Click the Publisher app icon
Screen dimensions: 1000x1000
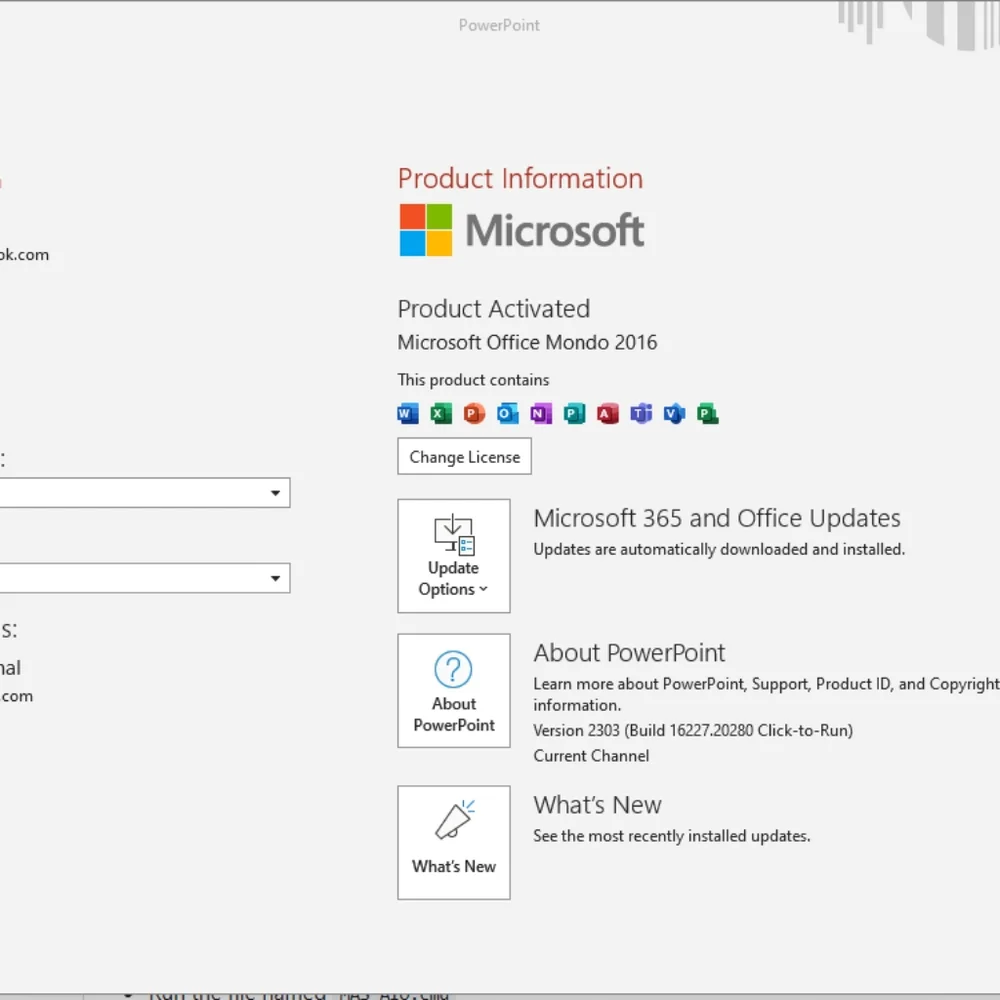click(x=574, y=413)
